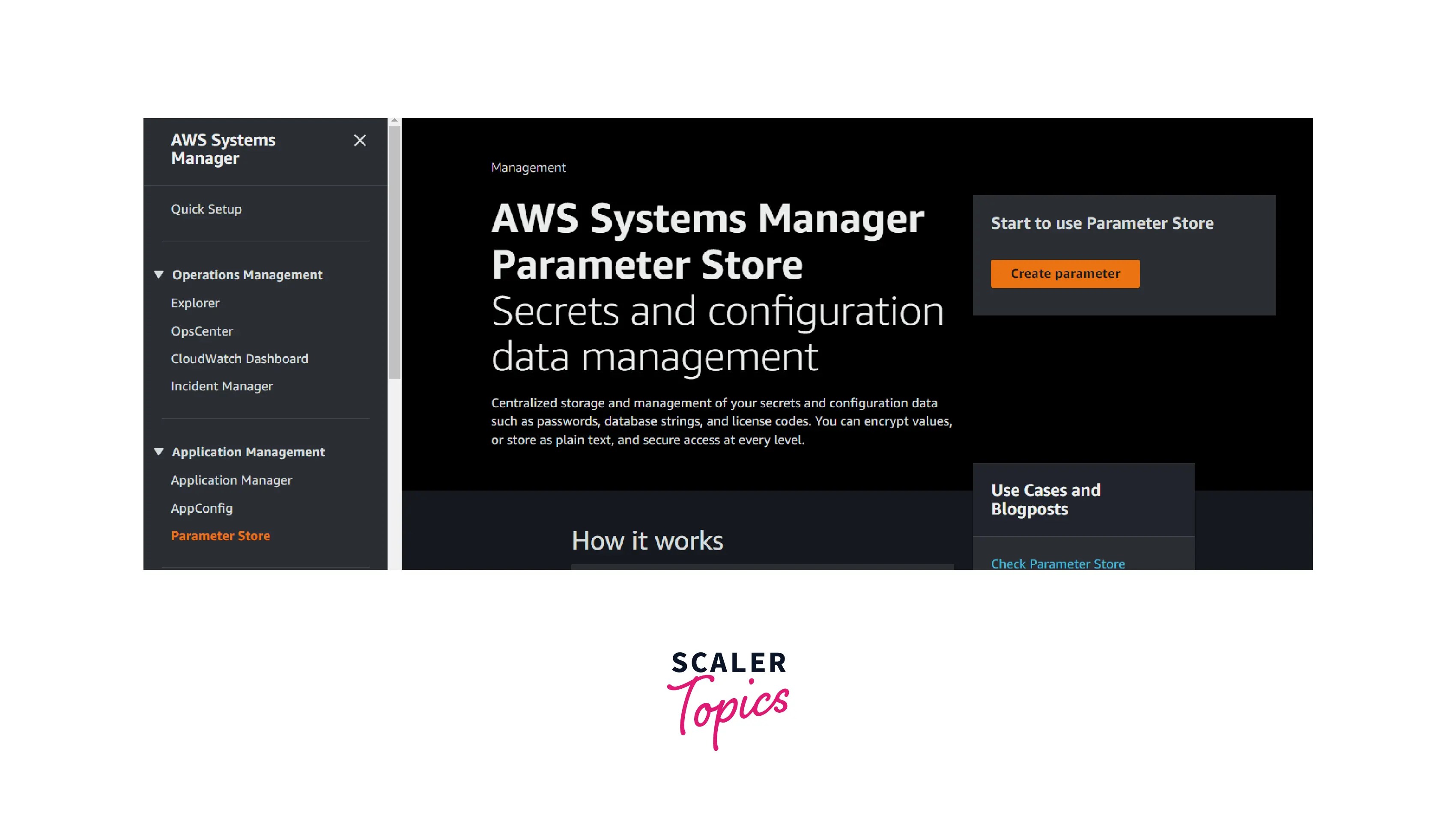Select Incident Manager
The height and width of the screenshot is (833, 1456).
pos(221,386)
